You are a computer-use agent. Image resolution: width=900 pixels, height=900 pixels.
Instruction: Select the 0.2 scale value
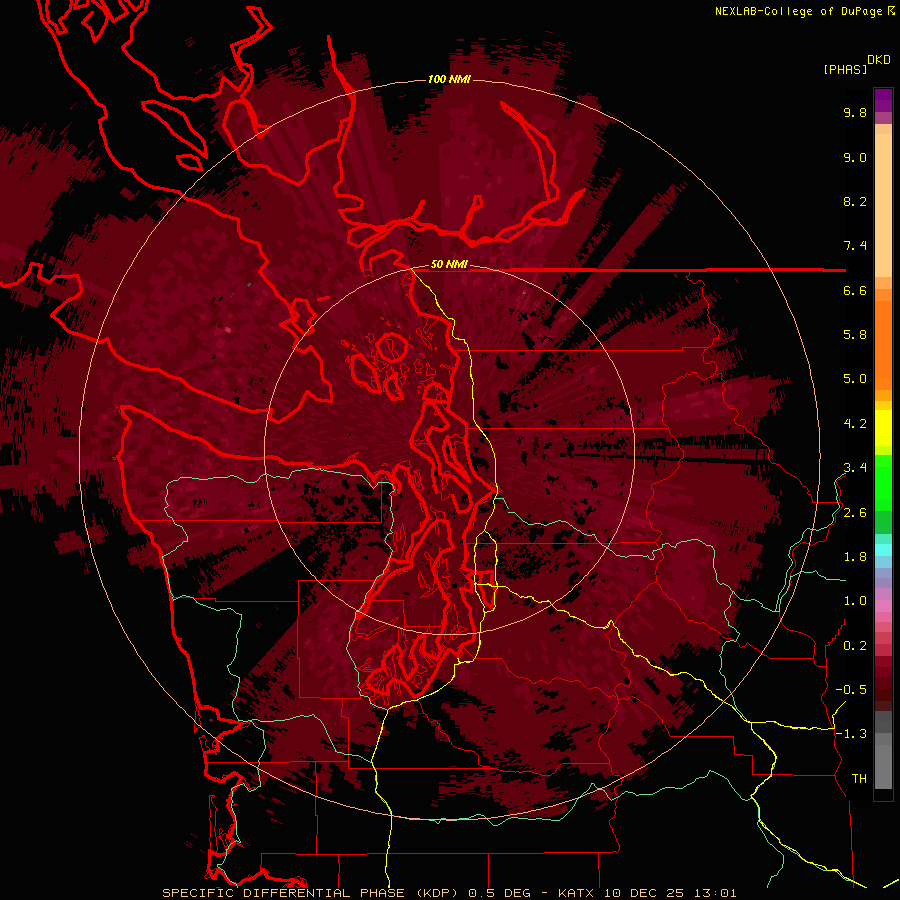pos(855,646)
